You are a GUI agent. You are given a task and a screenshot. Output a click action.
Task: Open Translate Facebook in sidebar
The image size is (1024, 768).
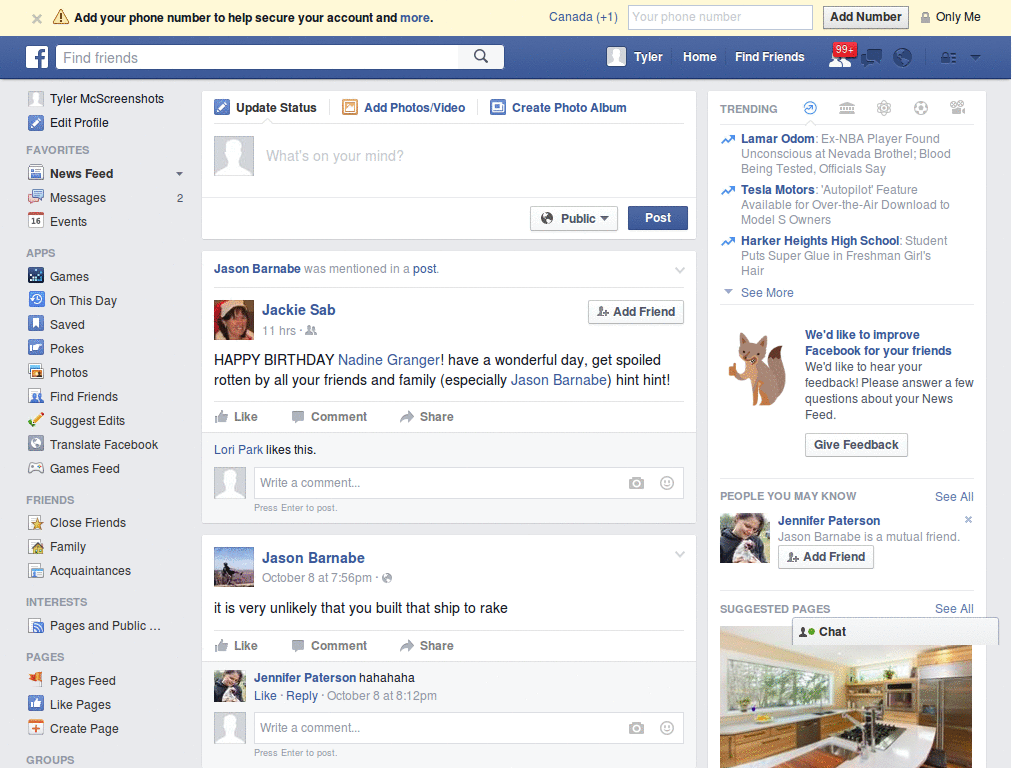93,445
